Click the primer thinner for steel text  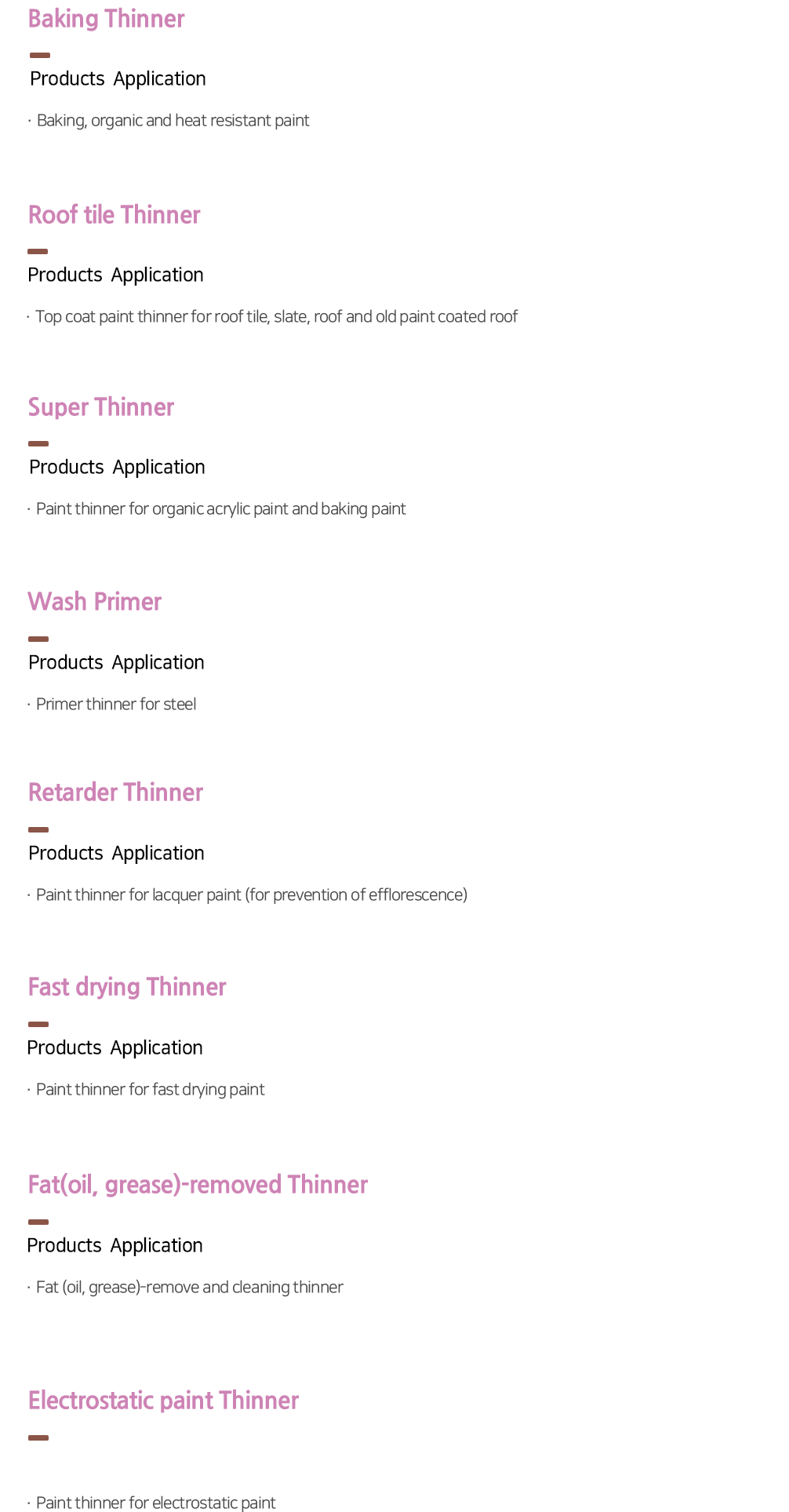(116, 705)
